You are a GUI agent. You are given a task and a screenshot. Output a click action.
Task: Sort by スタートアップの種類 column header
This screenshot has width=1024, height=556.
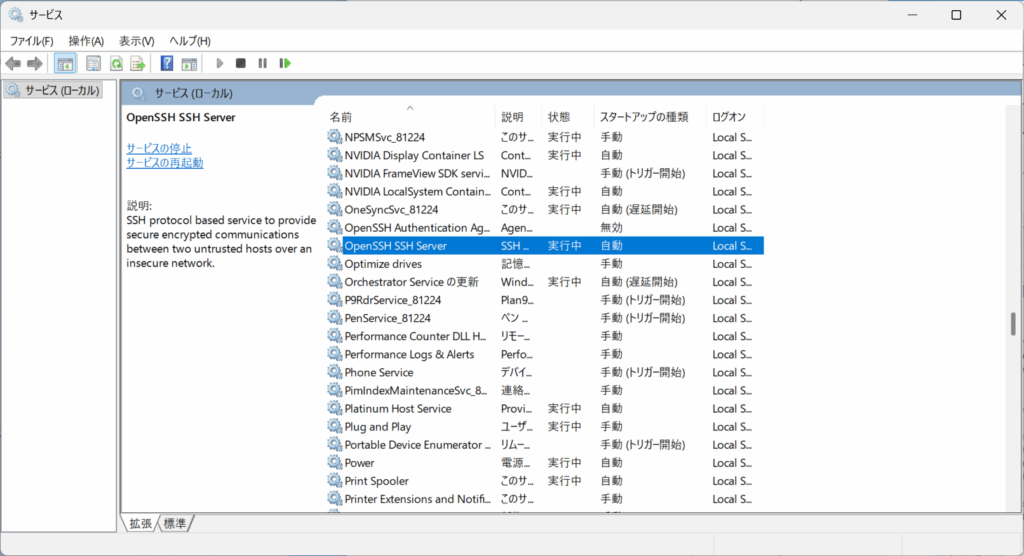[x=644, y=117]
